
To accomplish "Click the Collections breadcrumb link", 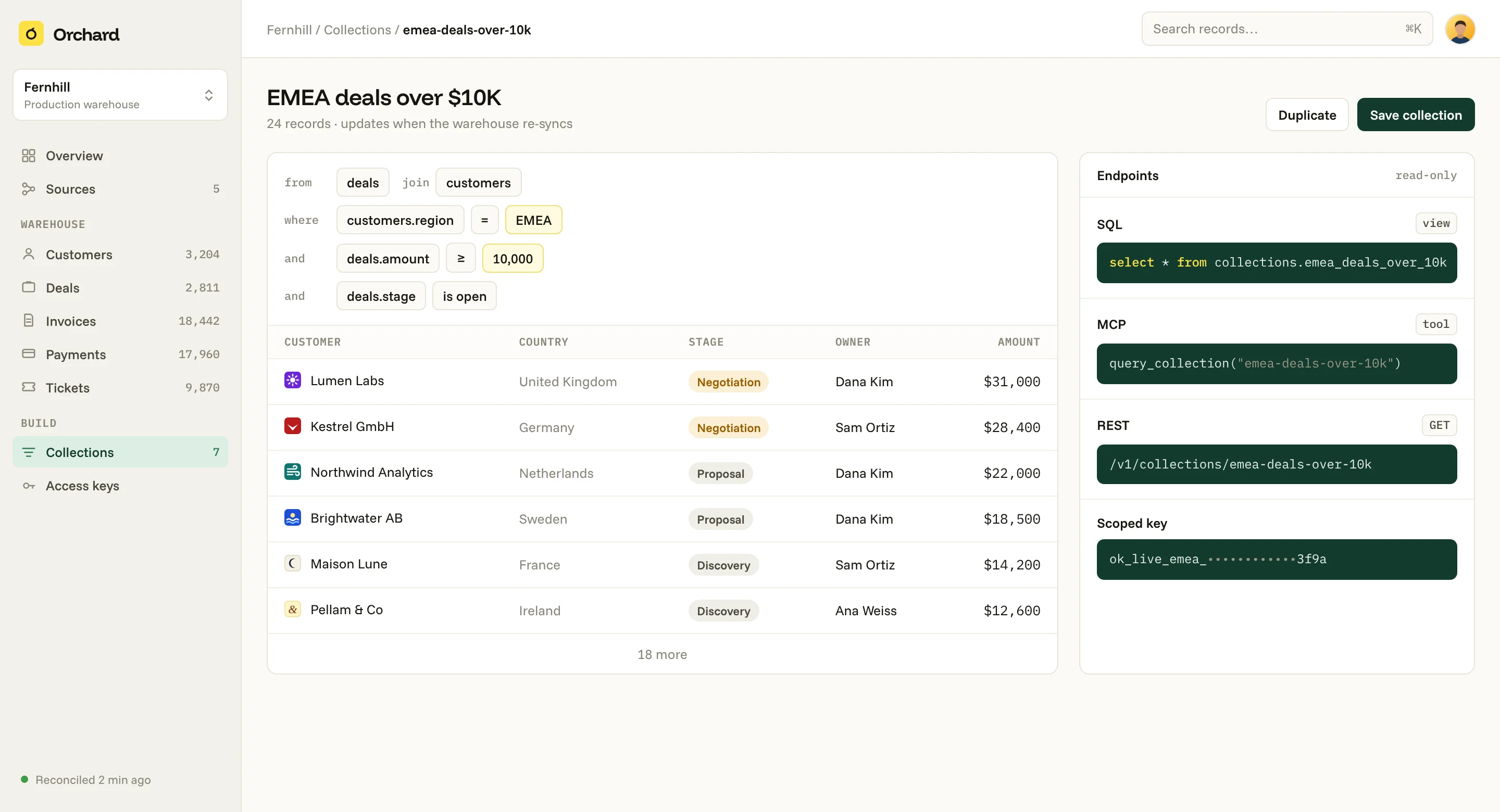I will (357, 29).
